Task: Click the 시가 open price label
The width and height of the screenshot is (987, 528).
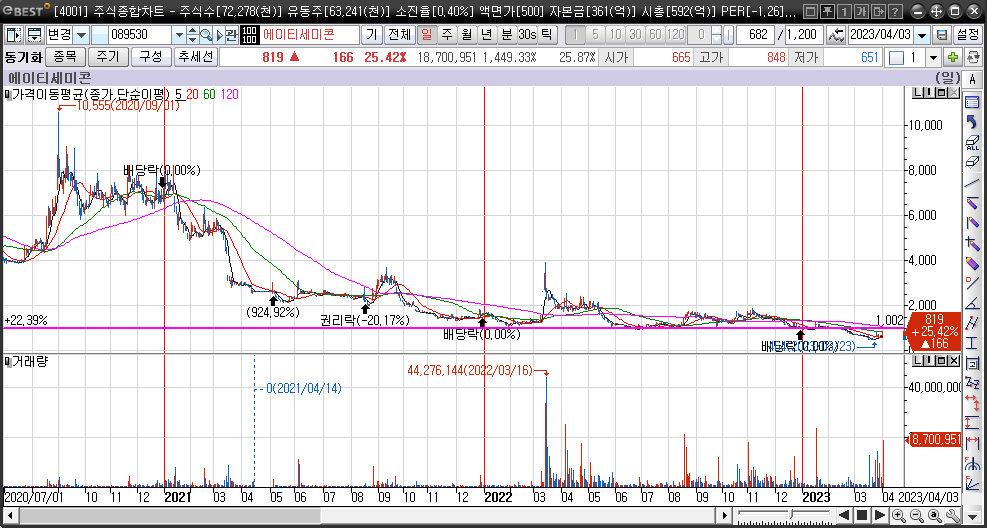Action: pyautogui.click(x=616, y=58)
